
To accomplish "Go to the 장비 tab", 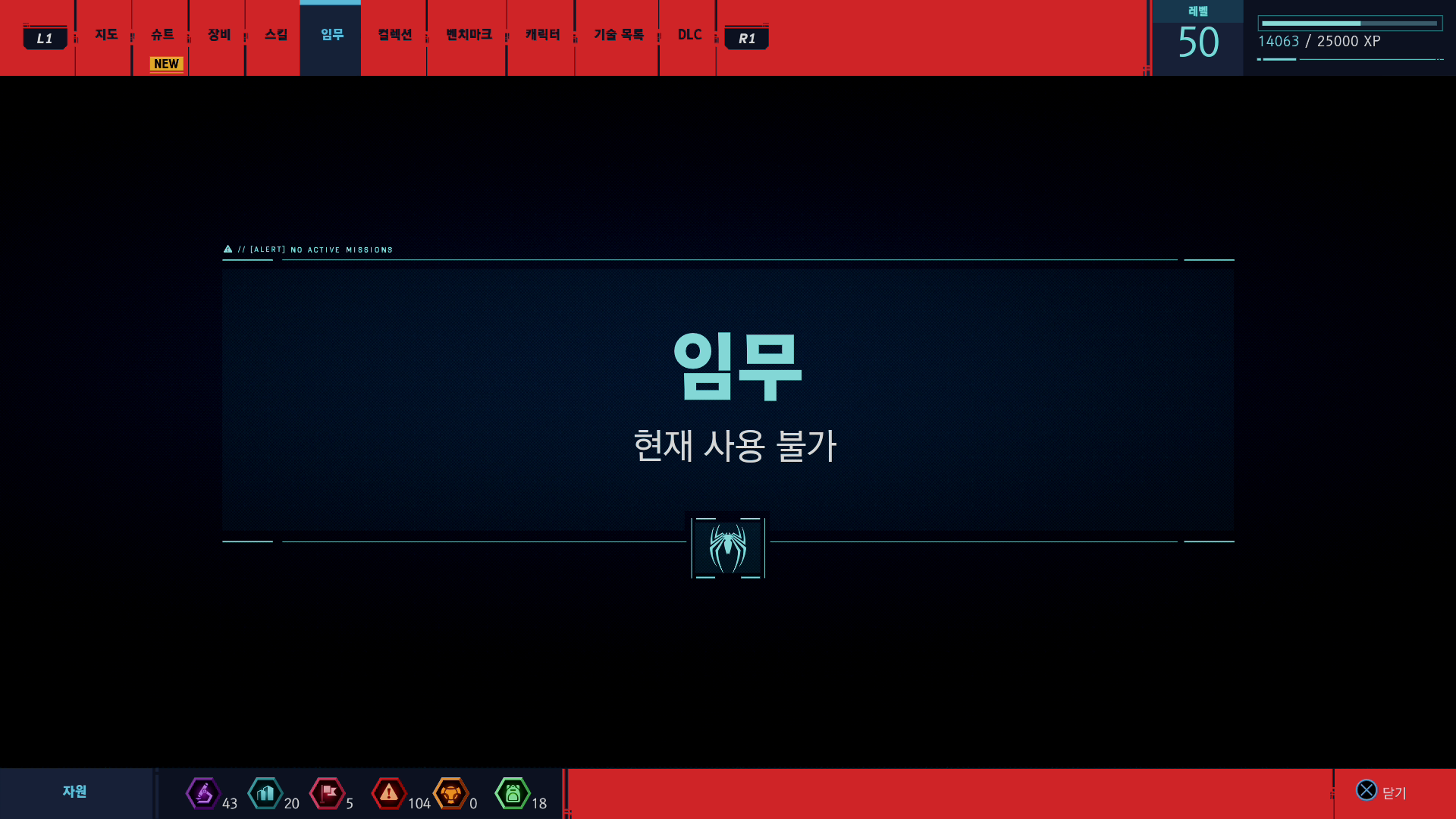I will click(x=219, y=35).
